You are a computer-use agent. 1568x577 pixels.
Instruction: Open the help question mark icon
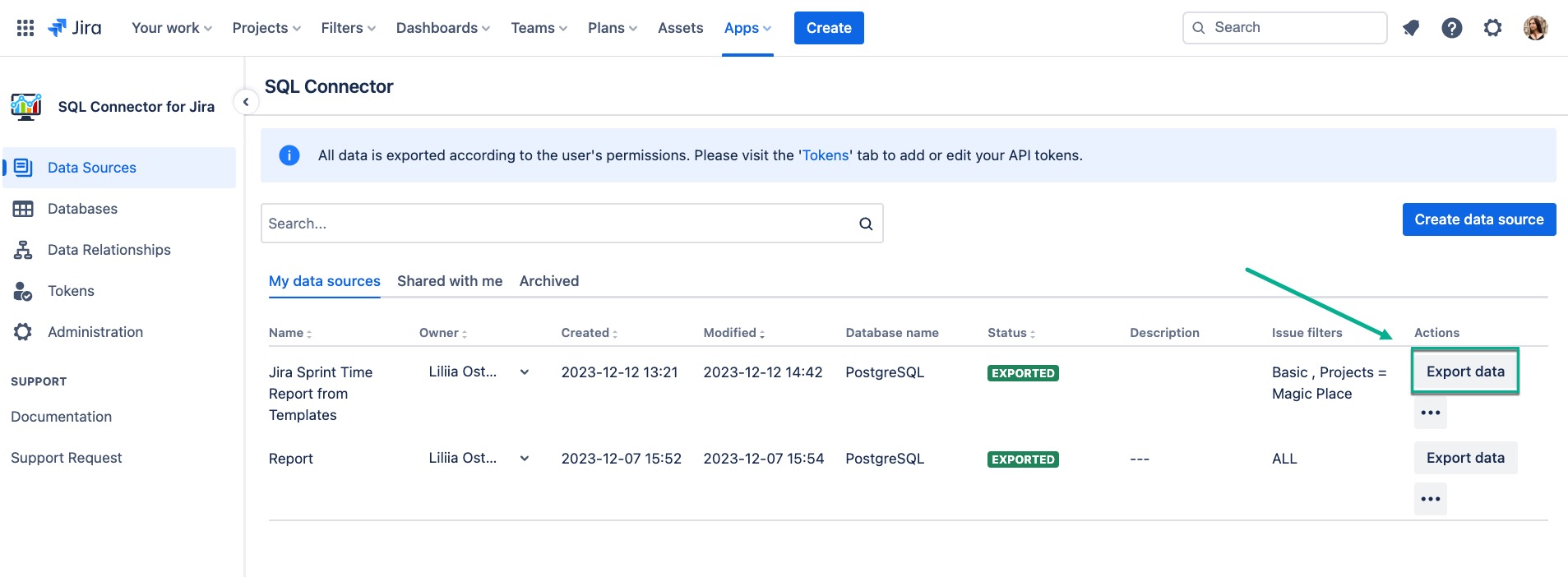(1451, 28)
